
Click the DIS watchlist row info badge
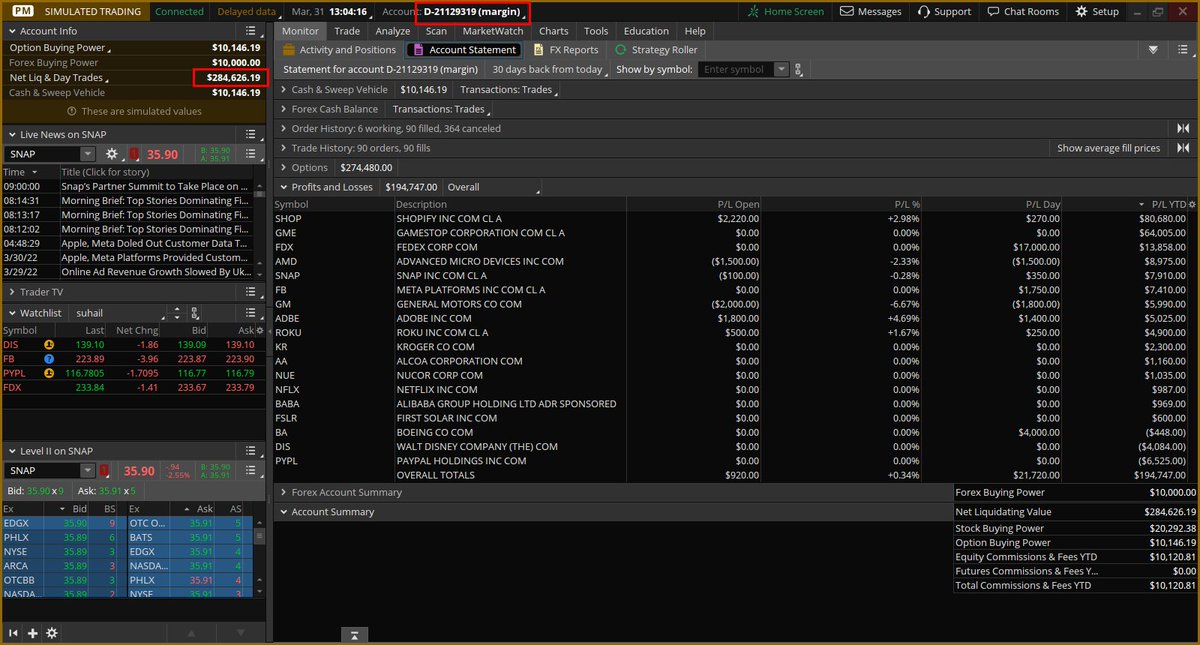coord(48,344)
